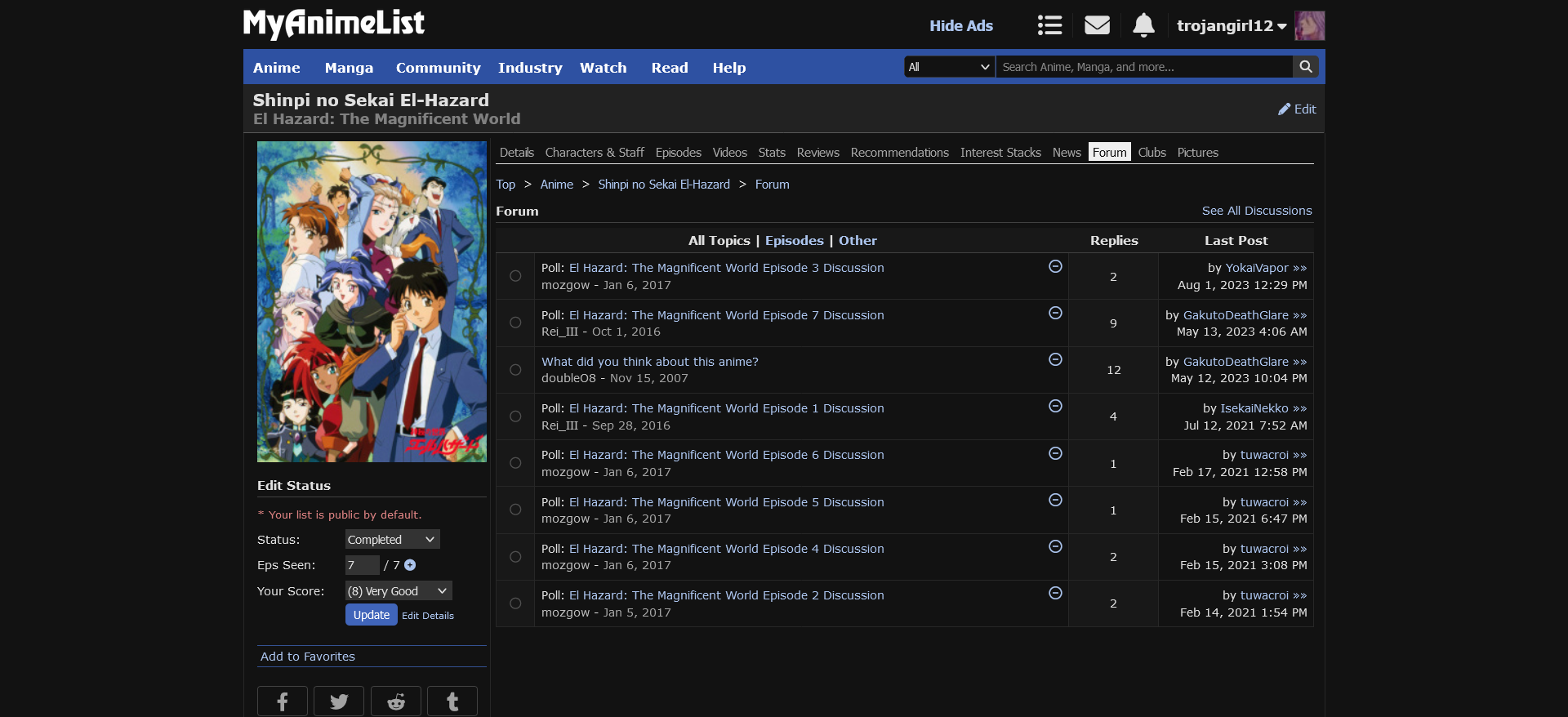Viewport: 1568px width, 717px height.
Task: Select radio for 'What did you think' topic
Action: pos(515,370)
